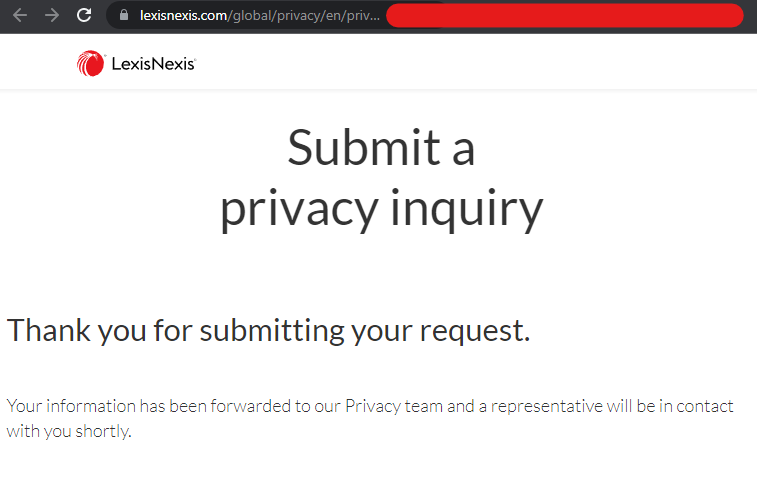Open the LexisNexis wordmark link

(154, 64)
